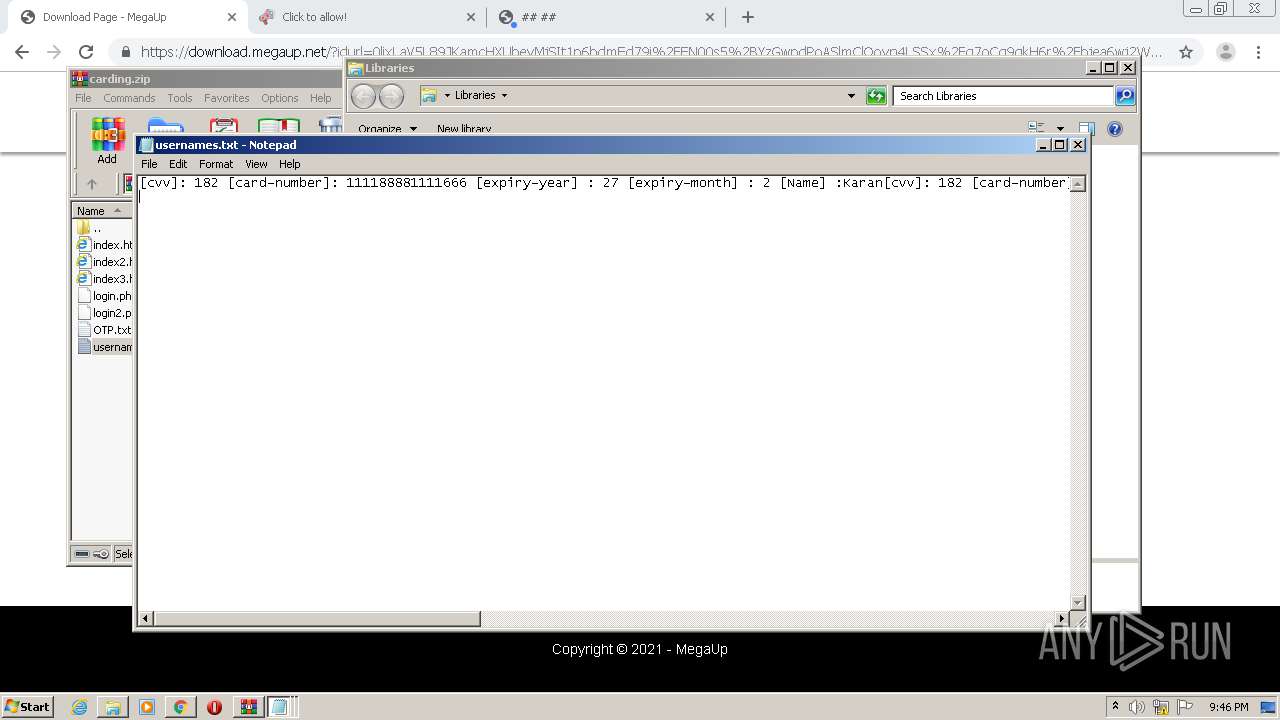The height and width of the screenshot is (720, 1280).
Task: Click the WinRAR up-one-level arrow button
Action: click(x=92, y=184)
